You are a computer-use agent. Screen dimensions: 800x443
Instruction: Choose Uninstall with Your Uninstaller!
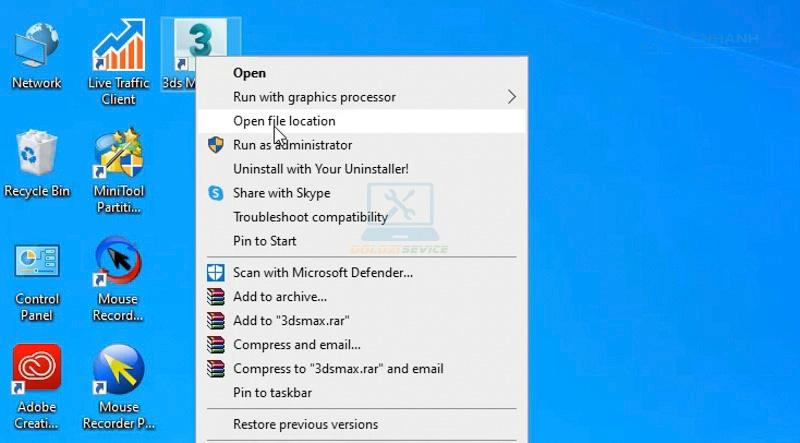pos(361,169)
